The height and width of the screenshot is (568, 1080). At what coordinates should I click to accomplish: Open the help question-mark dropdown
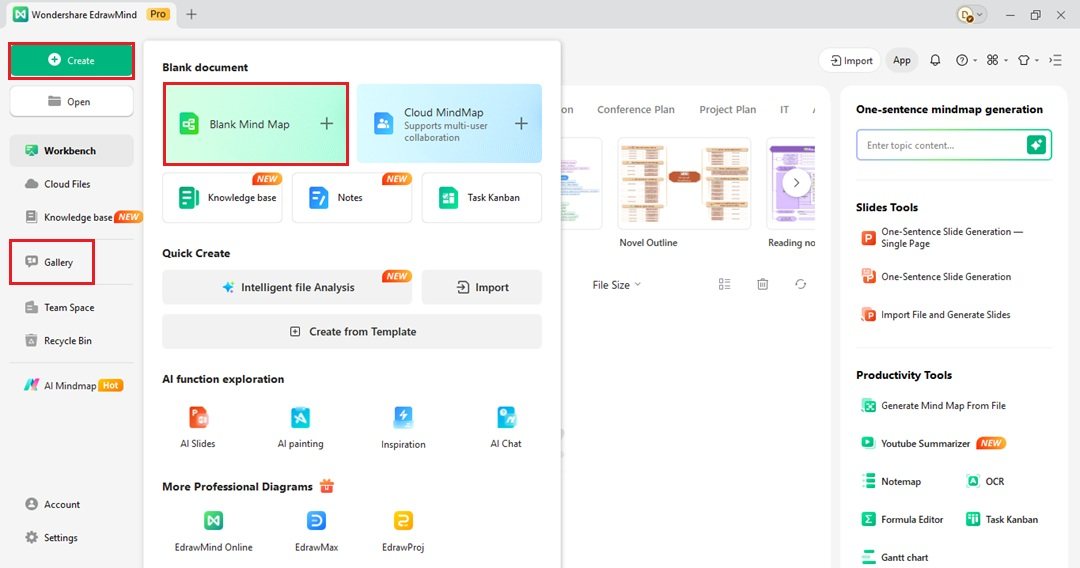click(966, 61)
